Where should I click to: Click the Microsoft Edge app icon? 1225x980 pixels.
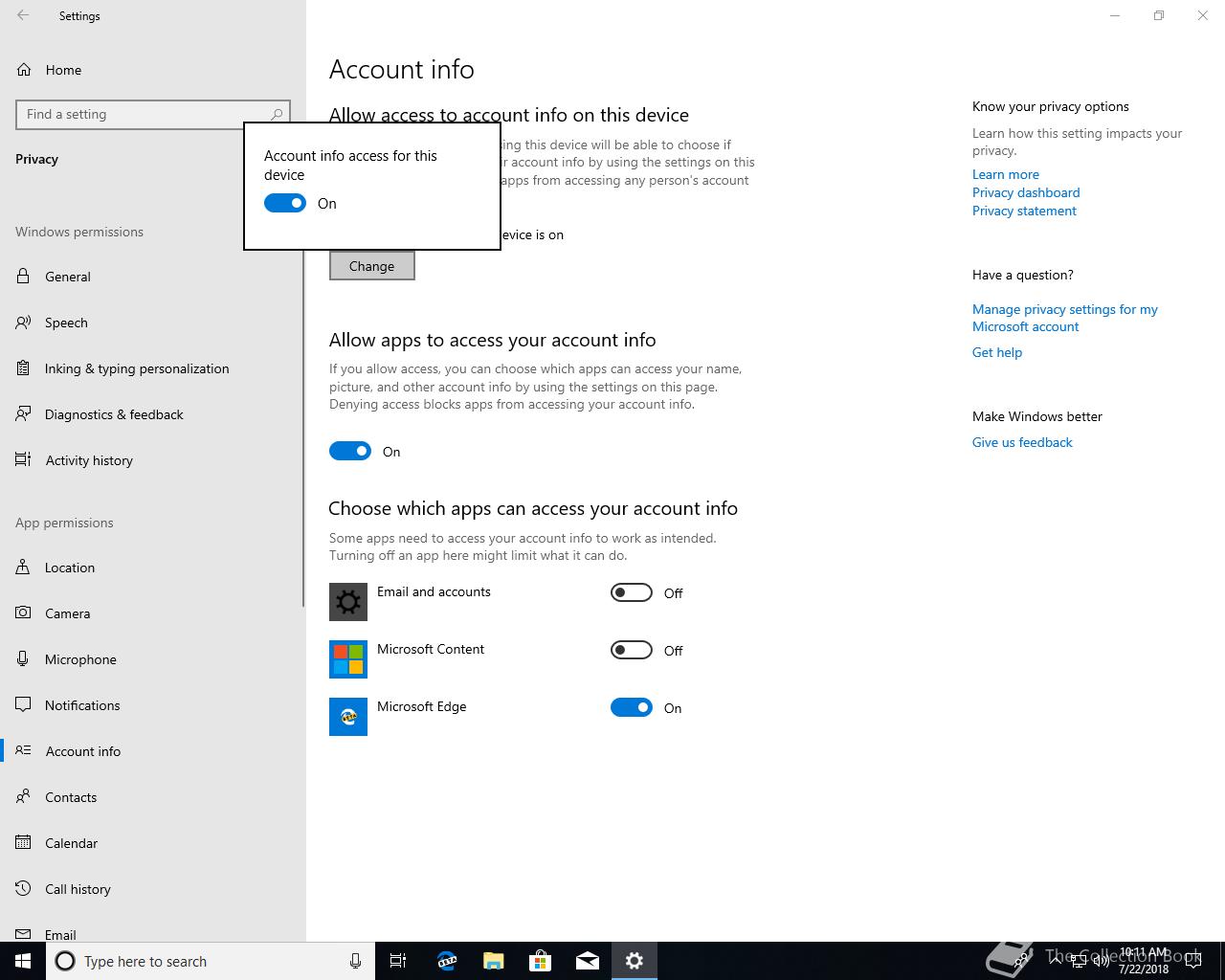coord(348,717)
